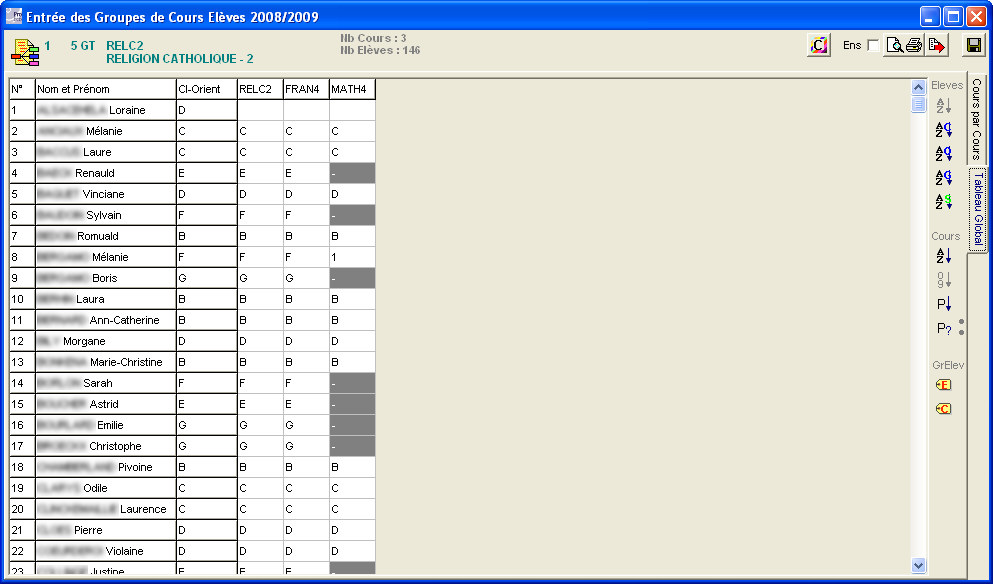The height and width of the screenshot is (584, 993).
Task: Click the FRAN4 column header
Action: (306, 89)
